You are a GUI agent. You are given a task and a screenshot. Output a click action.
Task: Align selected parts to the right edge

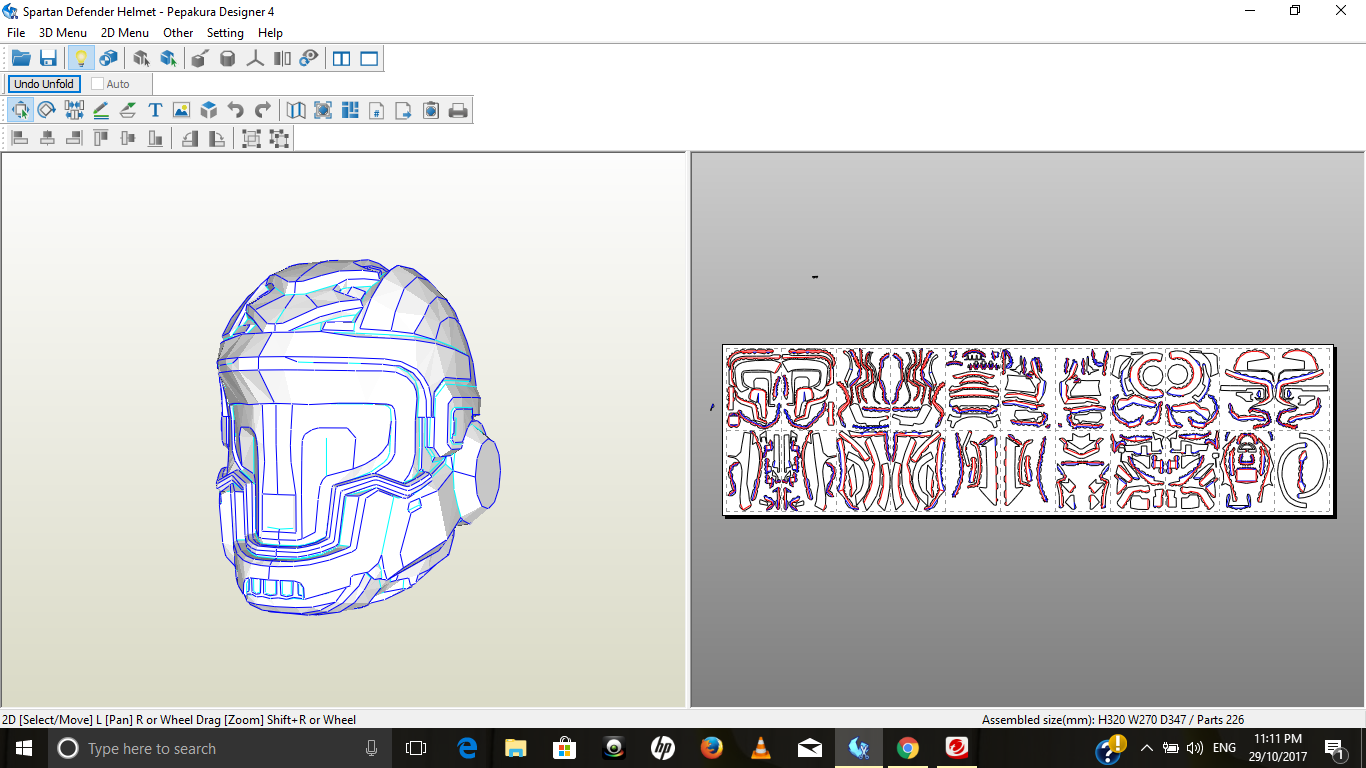[74, 138]
